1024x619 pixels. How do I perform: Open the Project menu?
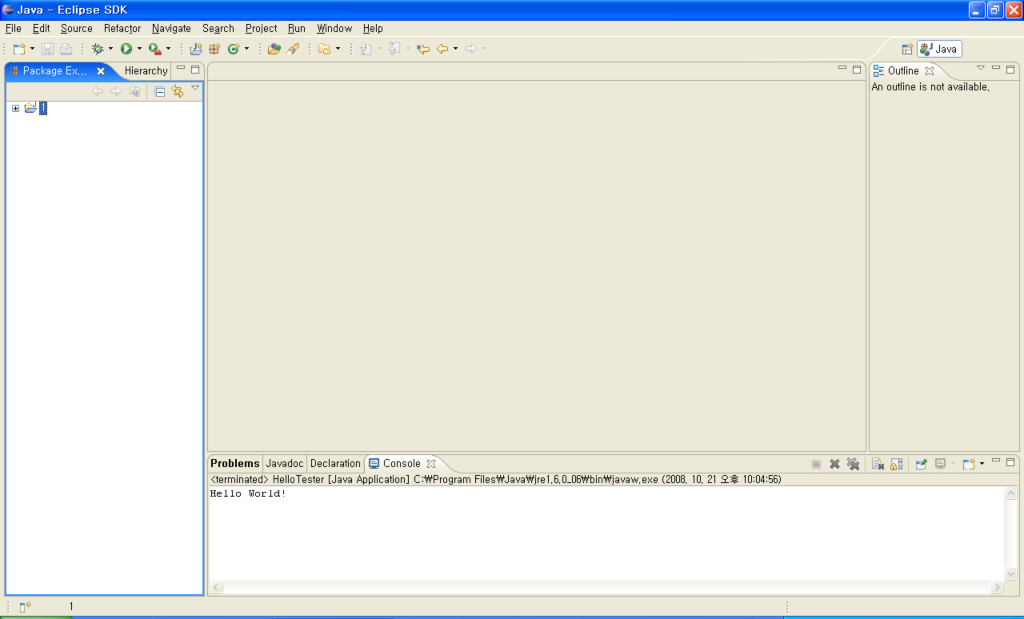click(x=261, y=29)
